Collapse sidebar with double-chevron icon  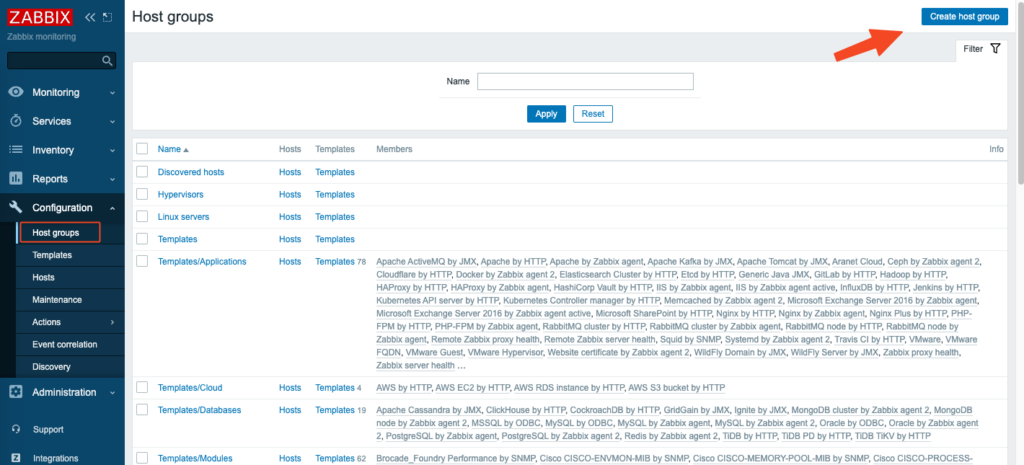click(x=90, y=17)
